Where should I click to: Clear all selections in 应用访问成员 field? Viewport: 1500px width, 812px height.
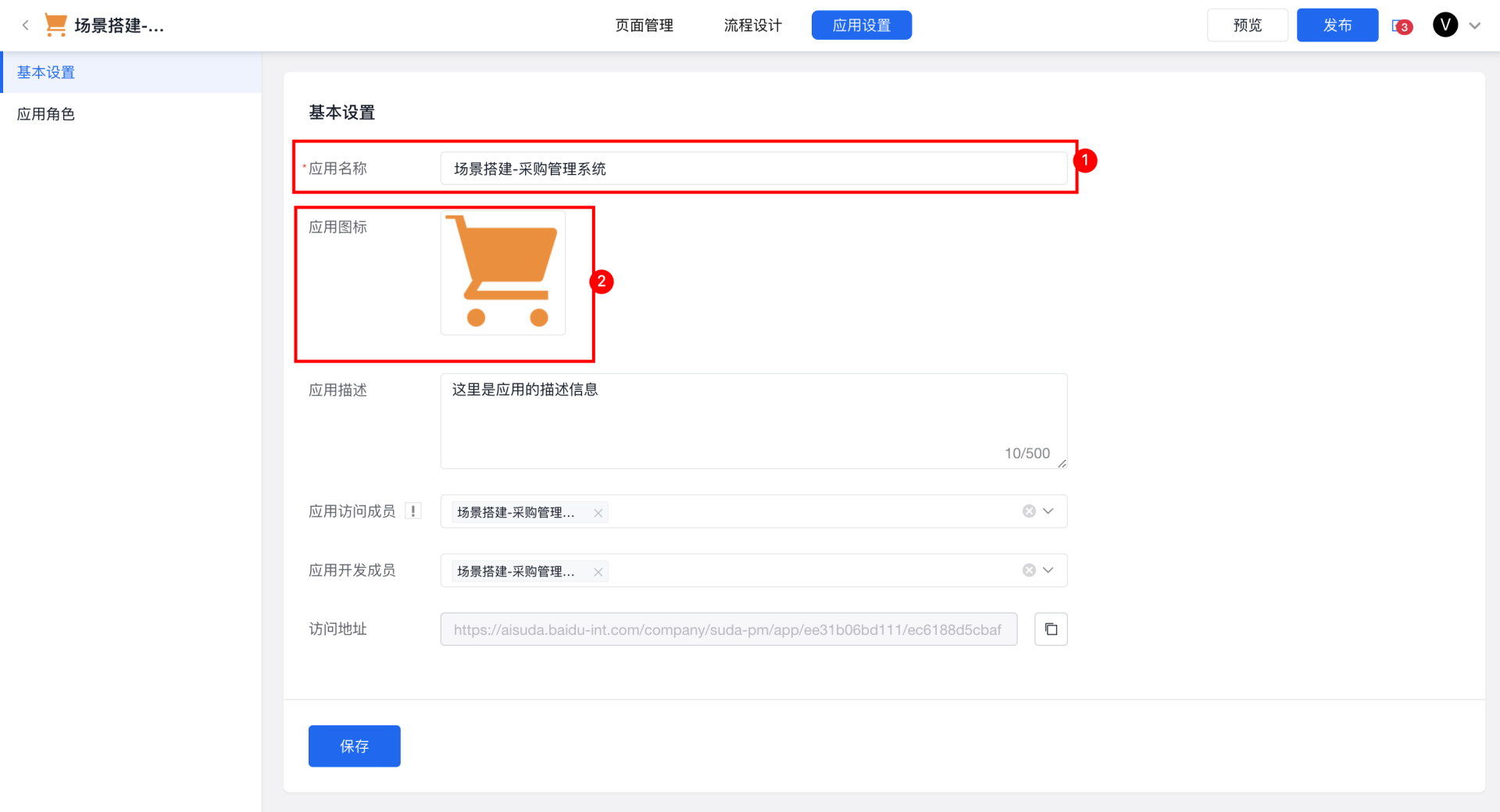[1029, 511]
